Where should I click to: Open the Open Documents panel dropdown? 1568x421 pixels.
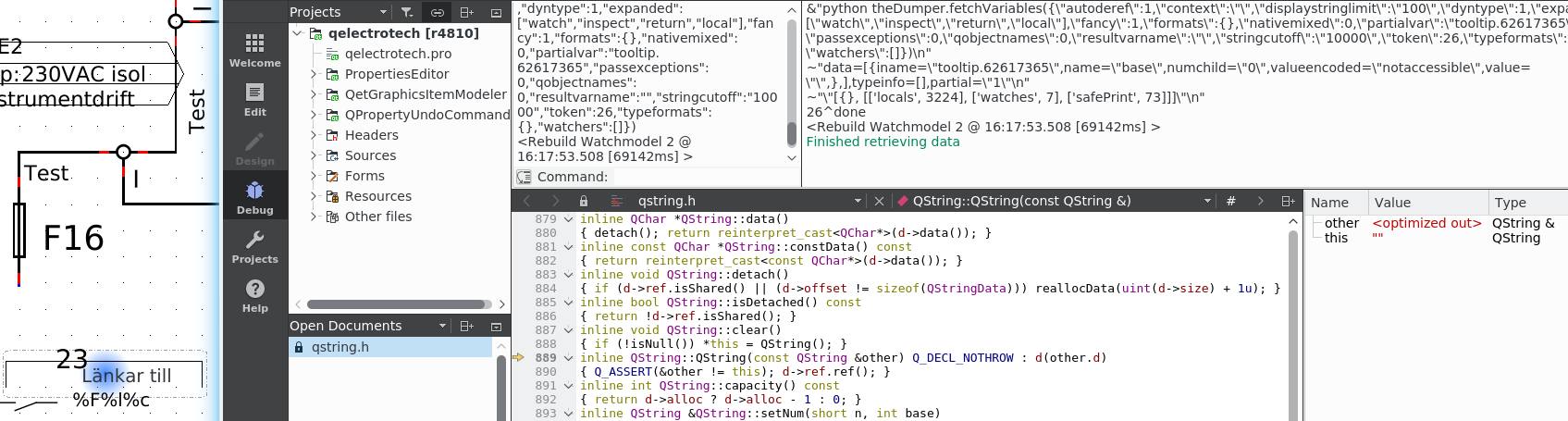point(442,326)
